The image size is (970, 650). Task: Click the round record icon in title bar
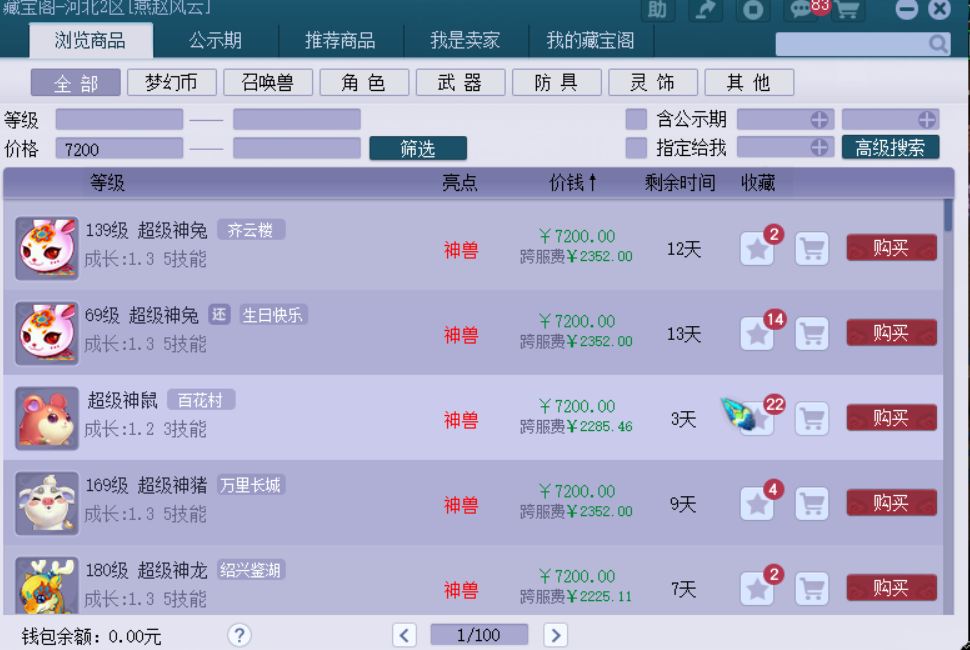point(753,10)
